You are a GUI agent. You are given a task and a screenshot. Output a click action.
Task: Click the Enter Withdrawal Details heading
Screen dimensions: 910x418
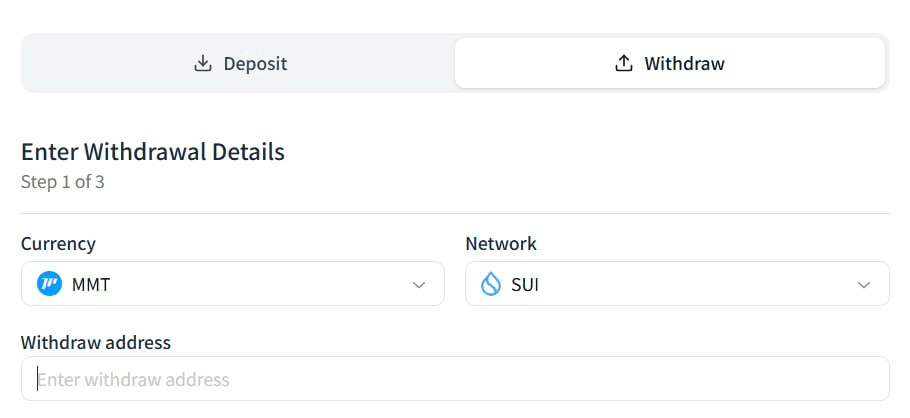click(x=153, y=152)
